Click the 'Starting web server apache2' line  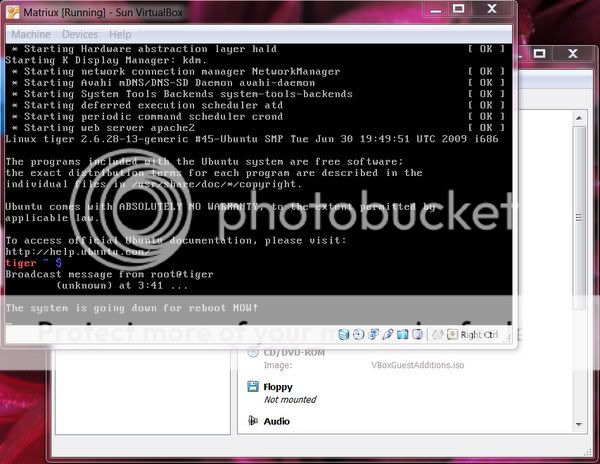click(x=103, y=128)
